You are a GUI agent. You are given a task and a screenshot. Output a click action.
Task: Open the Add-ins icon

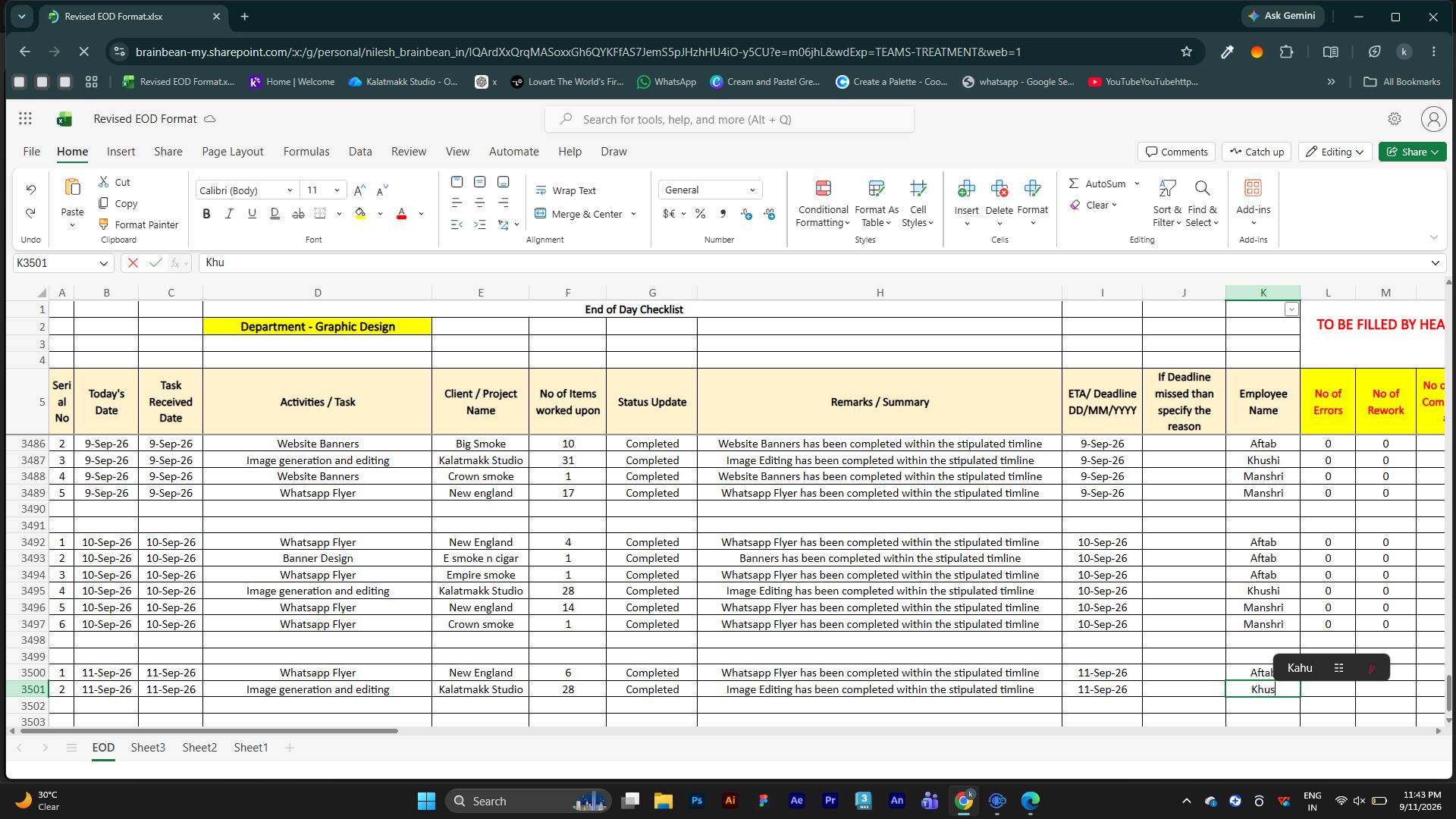click(x=1253, y=188)
